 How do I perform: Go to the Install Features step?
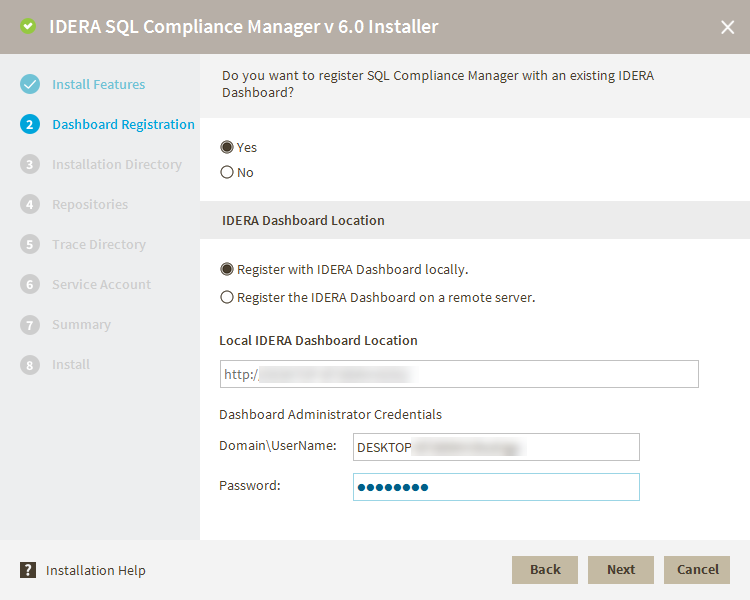tap(98, 84)
